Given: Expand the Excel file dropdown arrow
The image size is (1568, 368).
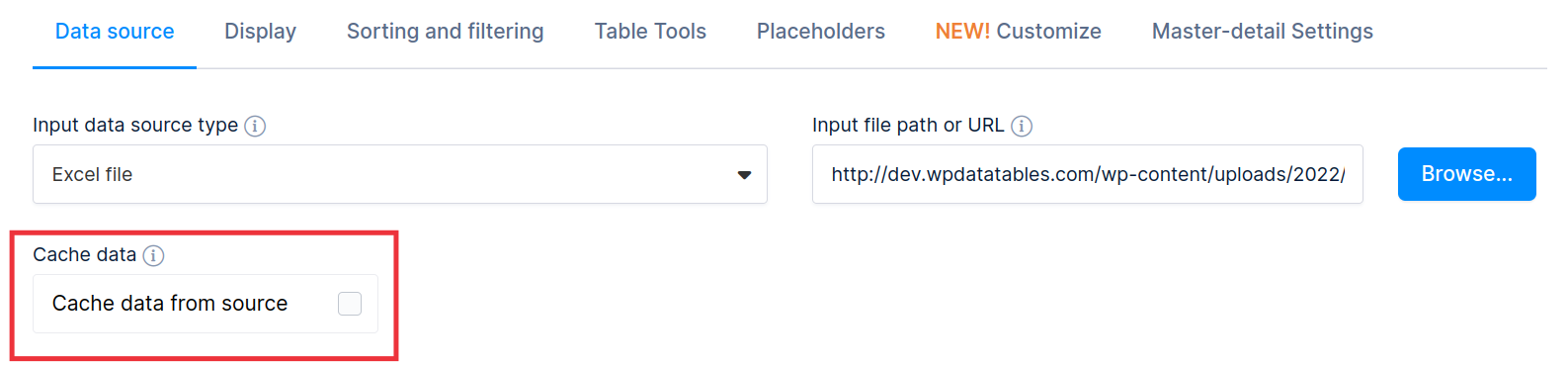Looking at the screenshot, I should tap(744, 175).
